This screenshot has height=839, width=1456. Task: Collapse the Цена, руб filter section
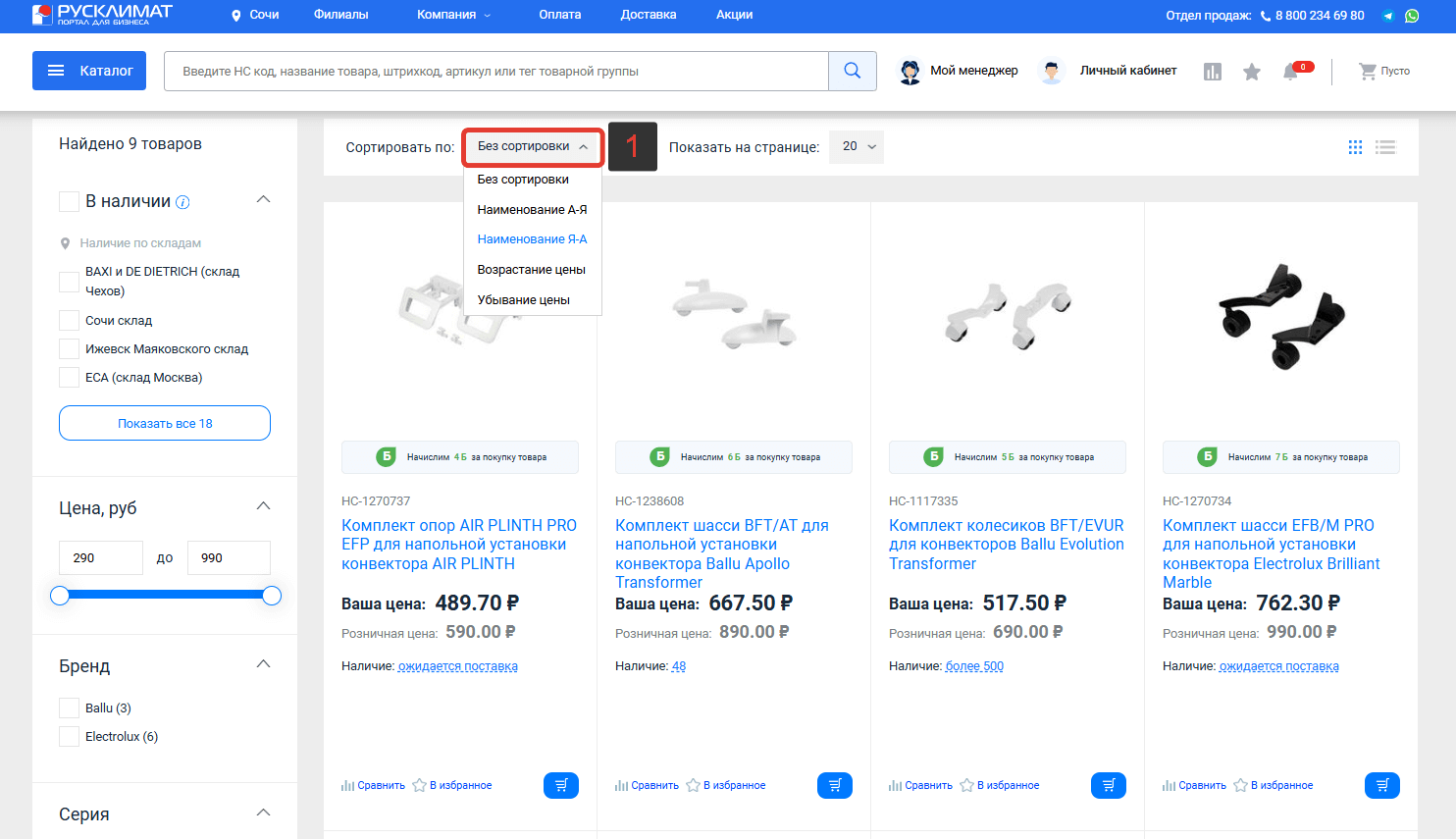(263, 506)
